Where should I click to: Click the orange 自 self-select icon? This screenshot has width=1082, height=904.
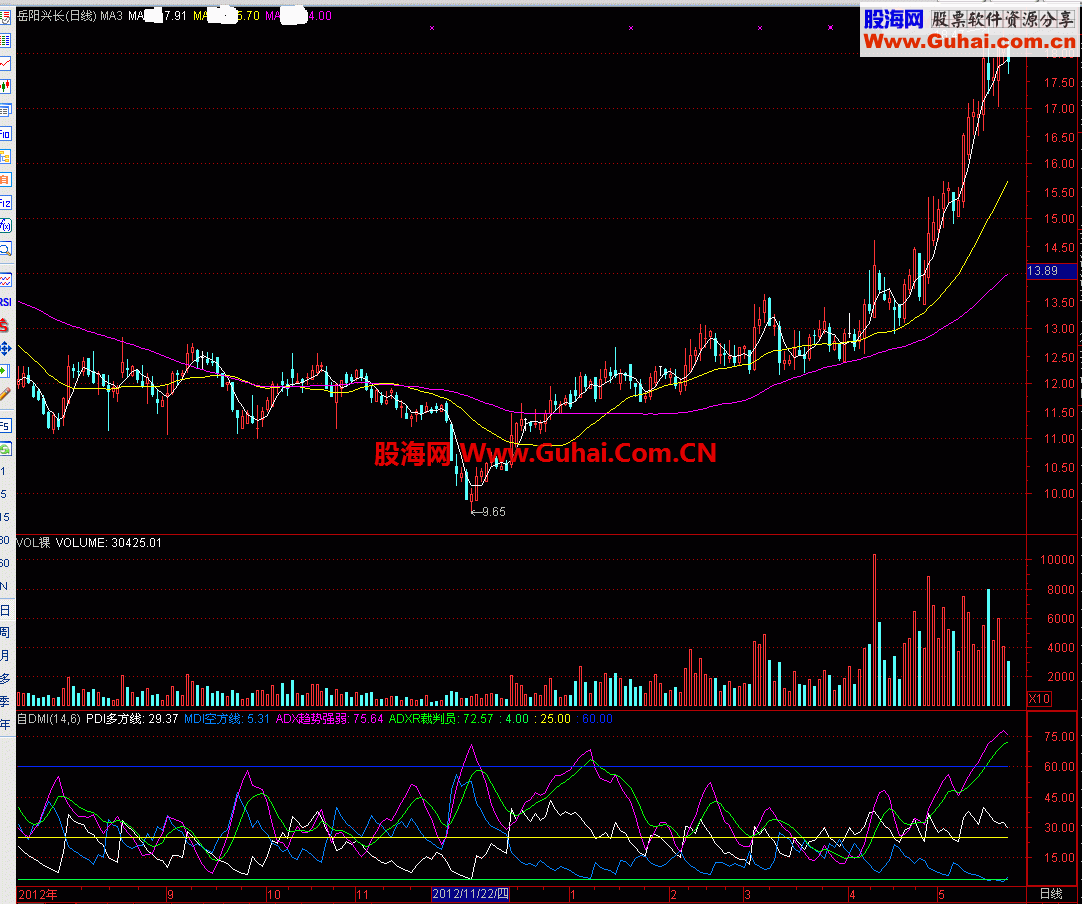[5, 180]
